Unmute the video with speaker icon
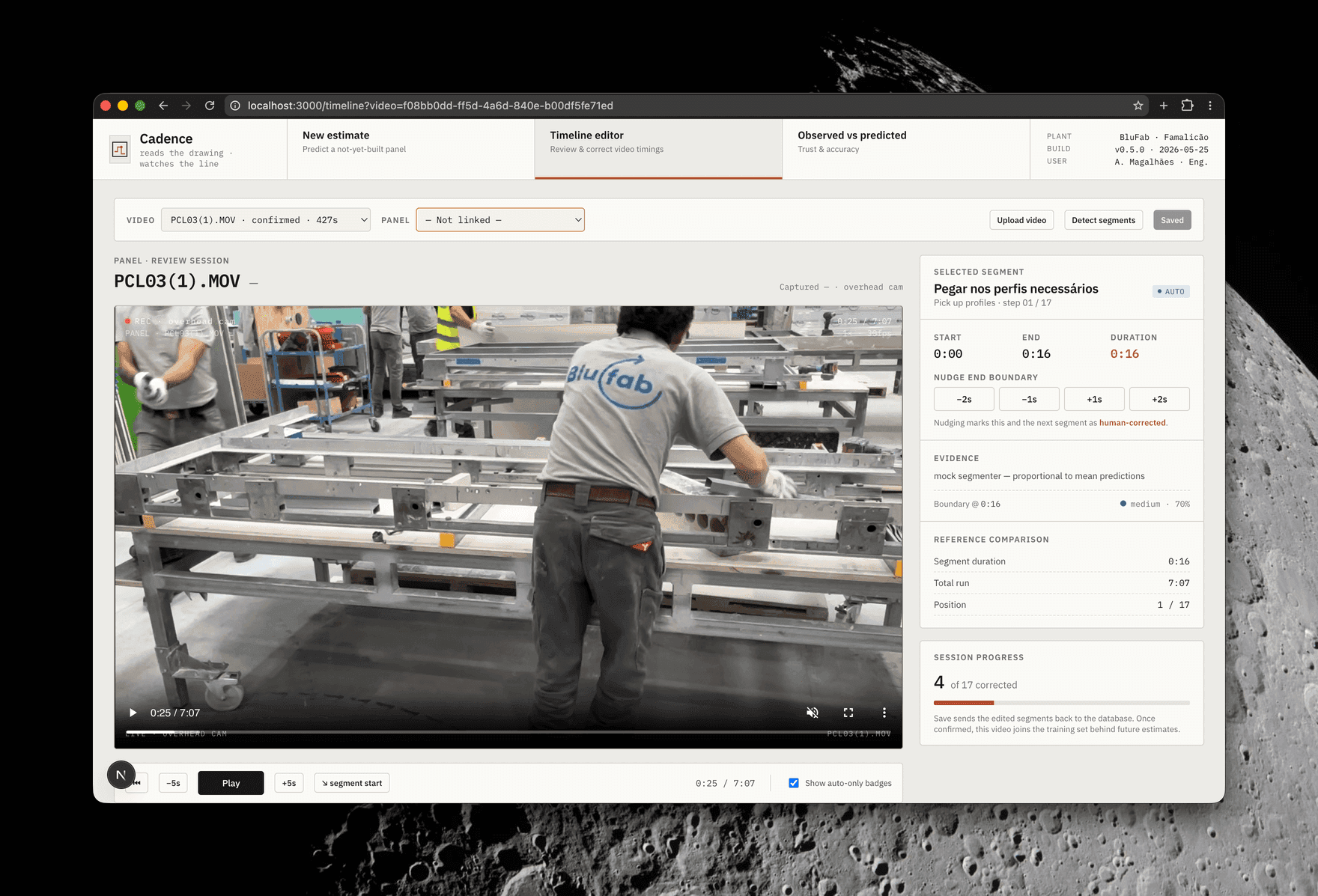 click(813, 713)
